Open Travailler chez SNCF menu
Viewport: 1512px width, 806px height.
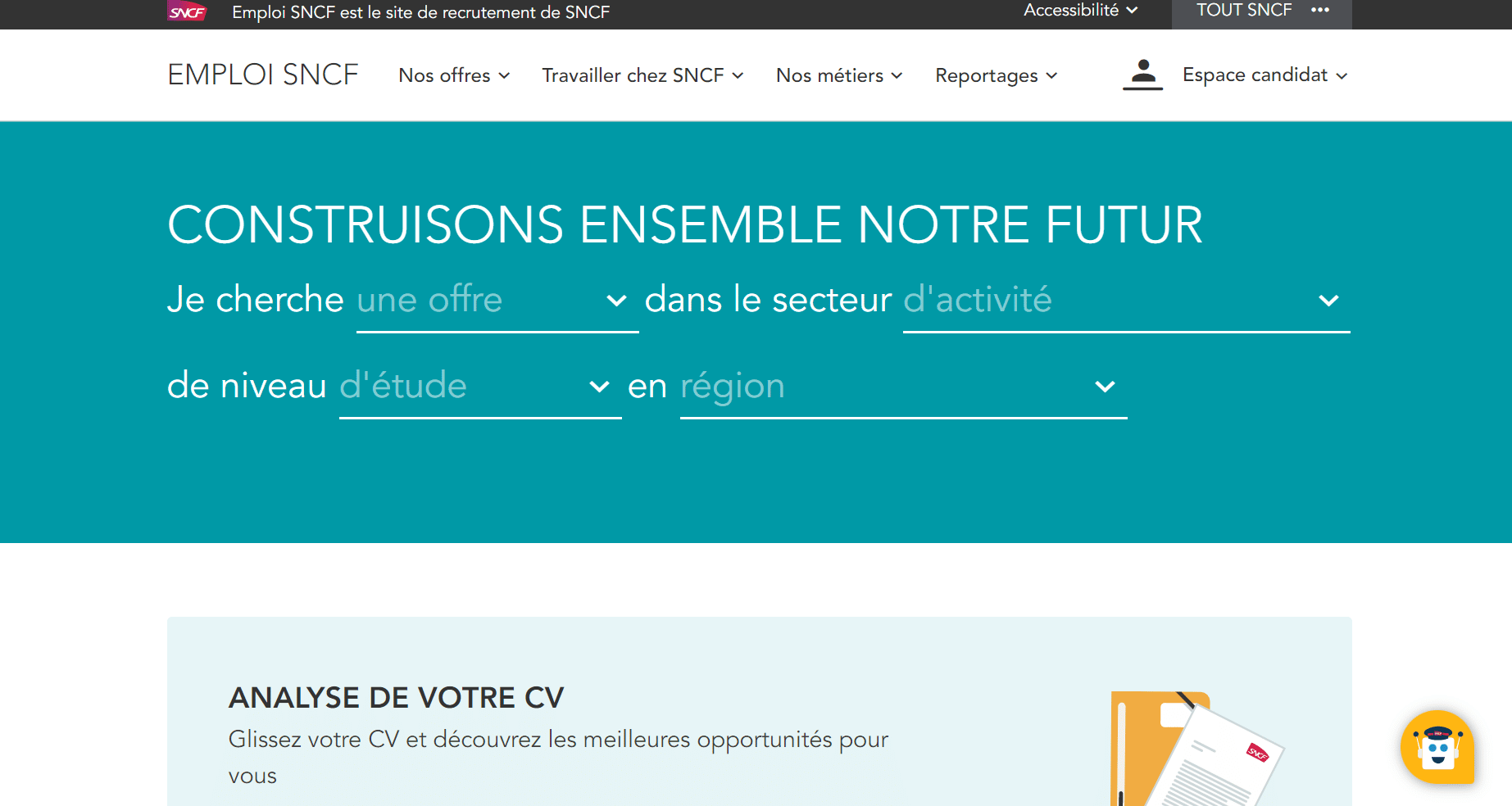point(642,75)
